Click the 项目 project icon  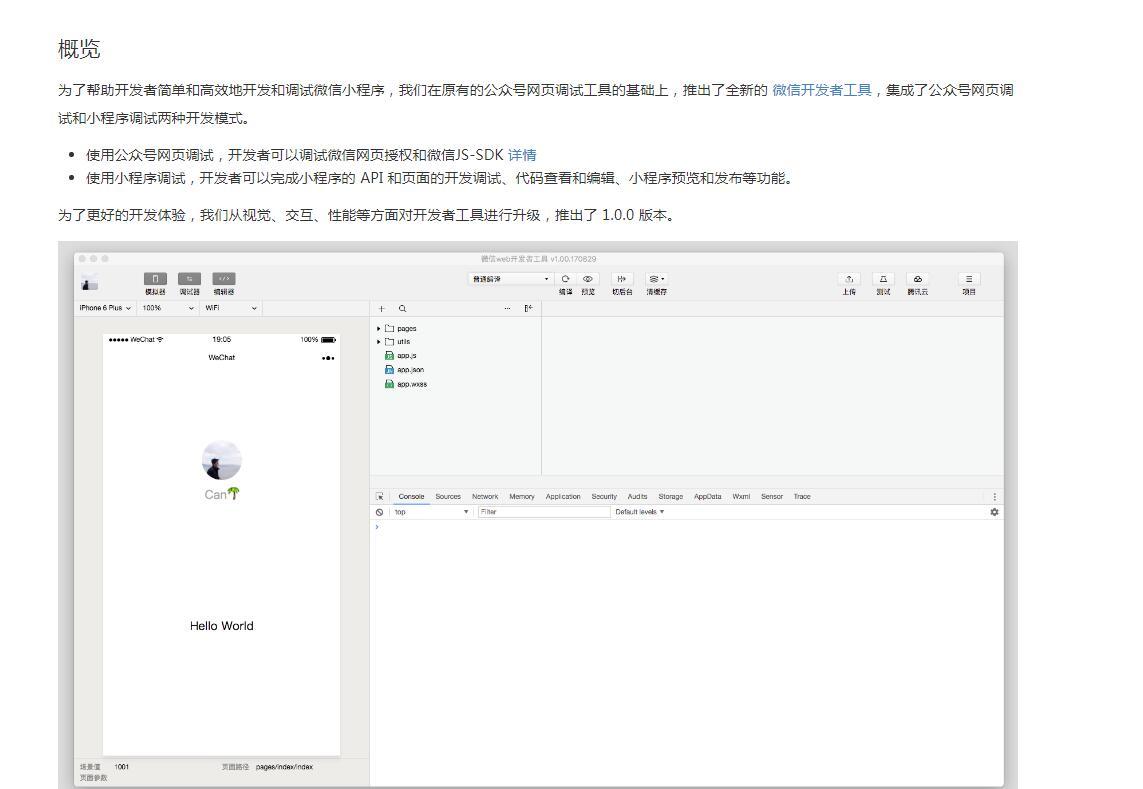click(x=969, y=278)
